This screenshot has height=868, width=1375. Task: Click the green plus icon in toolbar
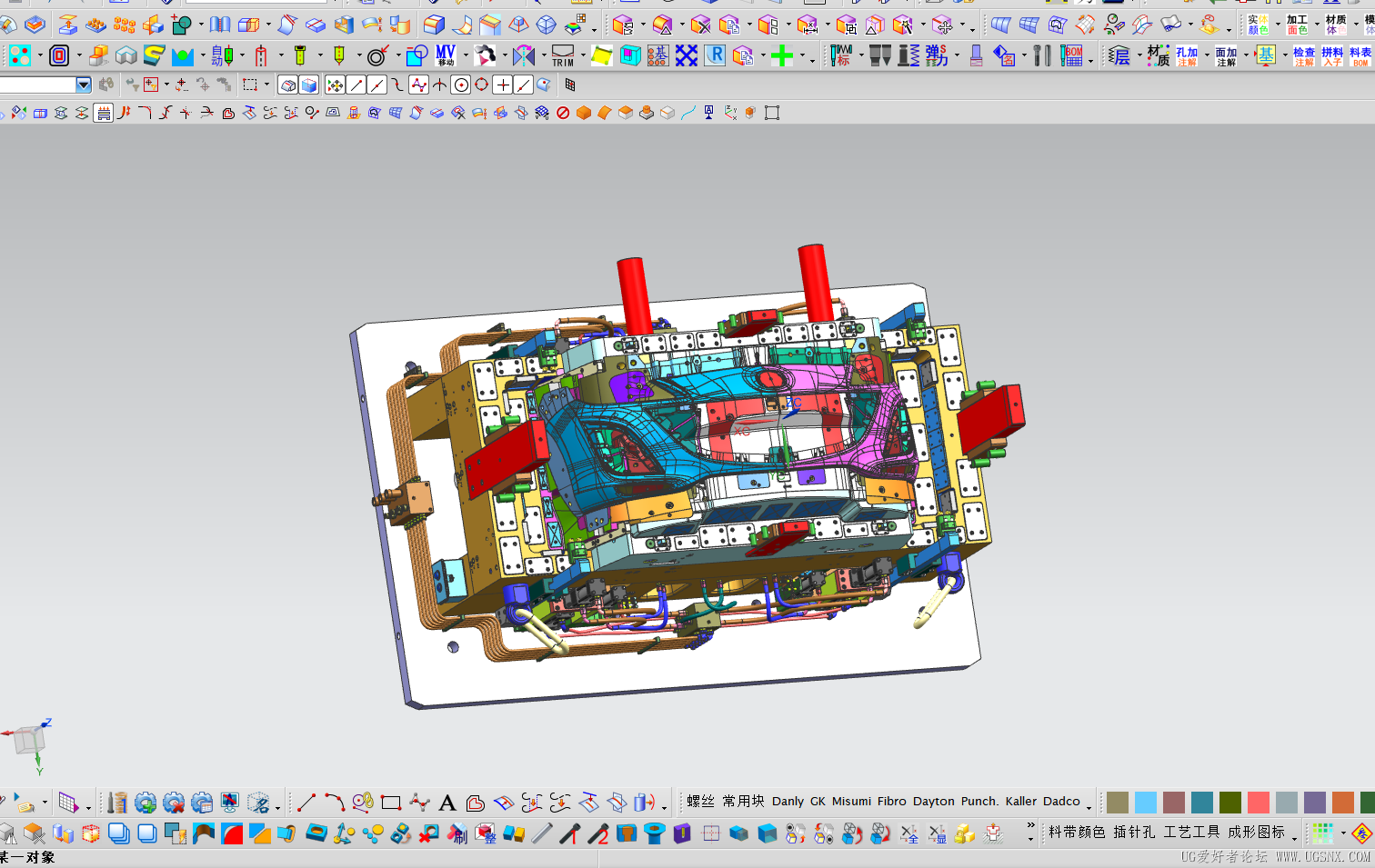coord(781,56)
